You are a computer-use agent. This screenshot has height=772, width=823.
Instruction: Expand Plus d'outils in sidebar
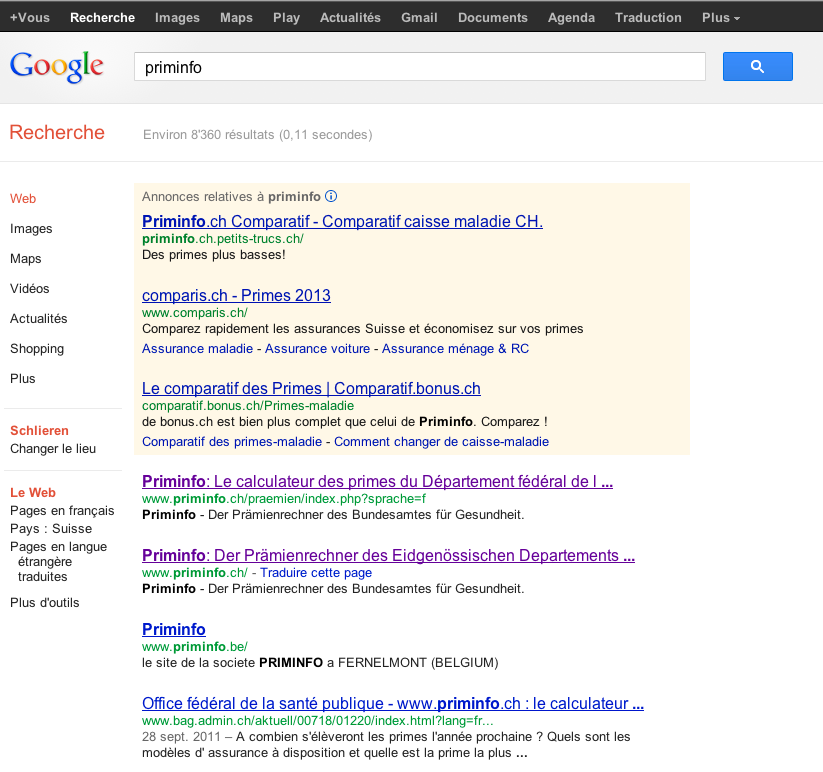click(x=45, y=602)
